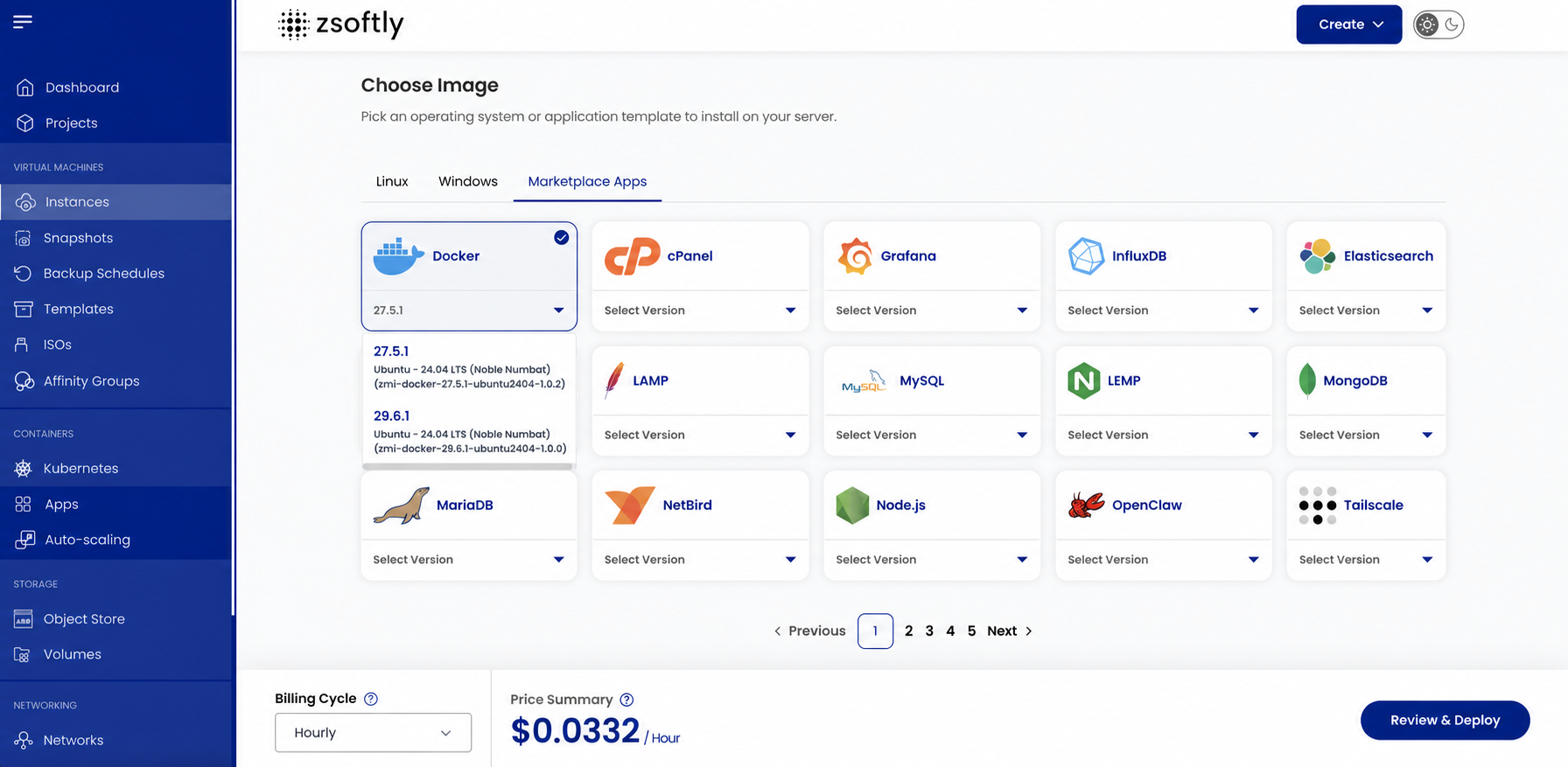Open MySQL Select Version dropdown
1568x767 pixels.
[932, 435]
